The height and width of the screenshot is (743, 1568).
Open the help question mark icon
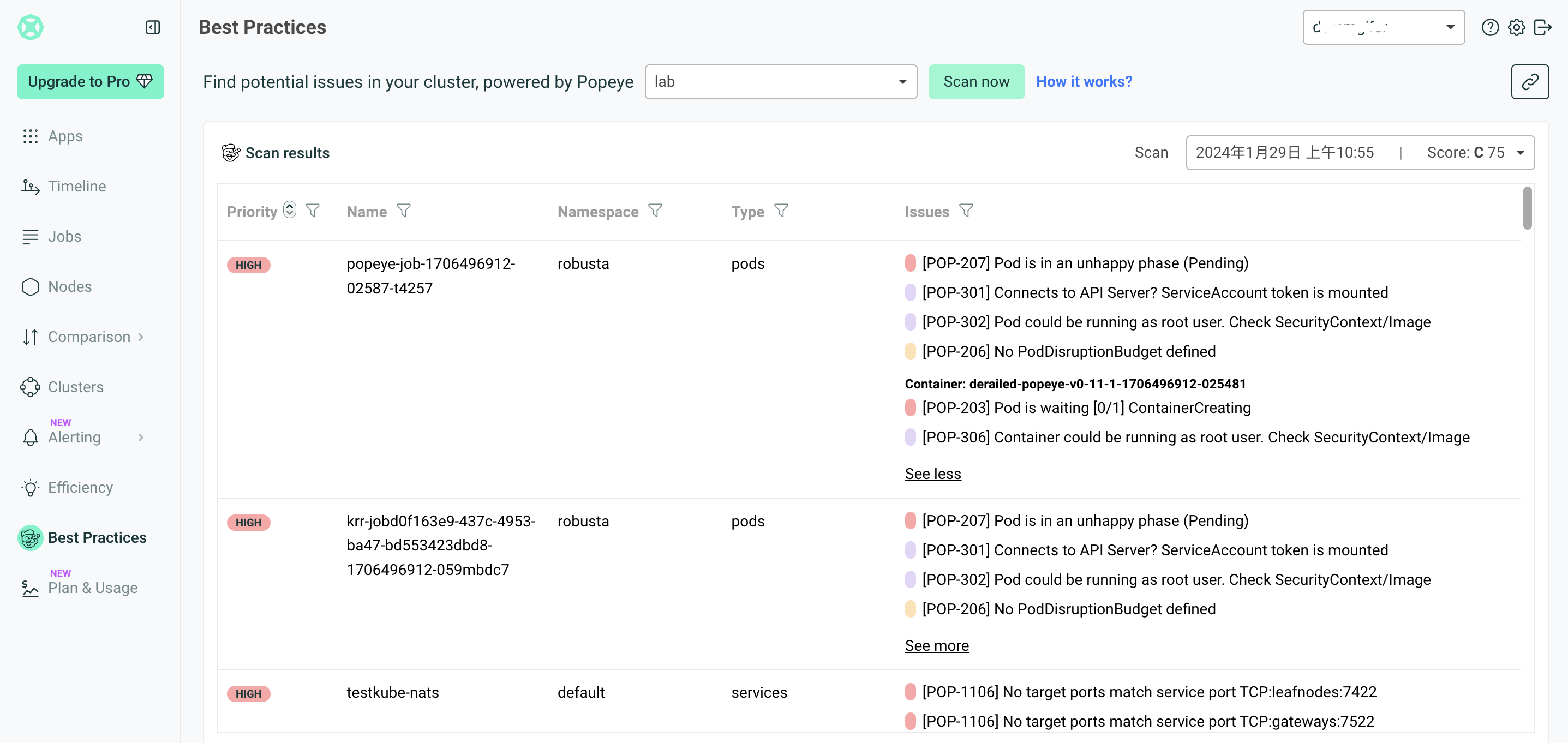1489,27
